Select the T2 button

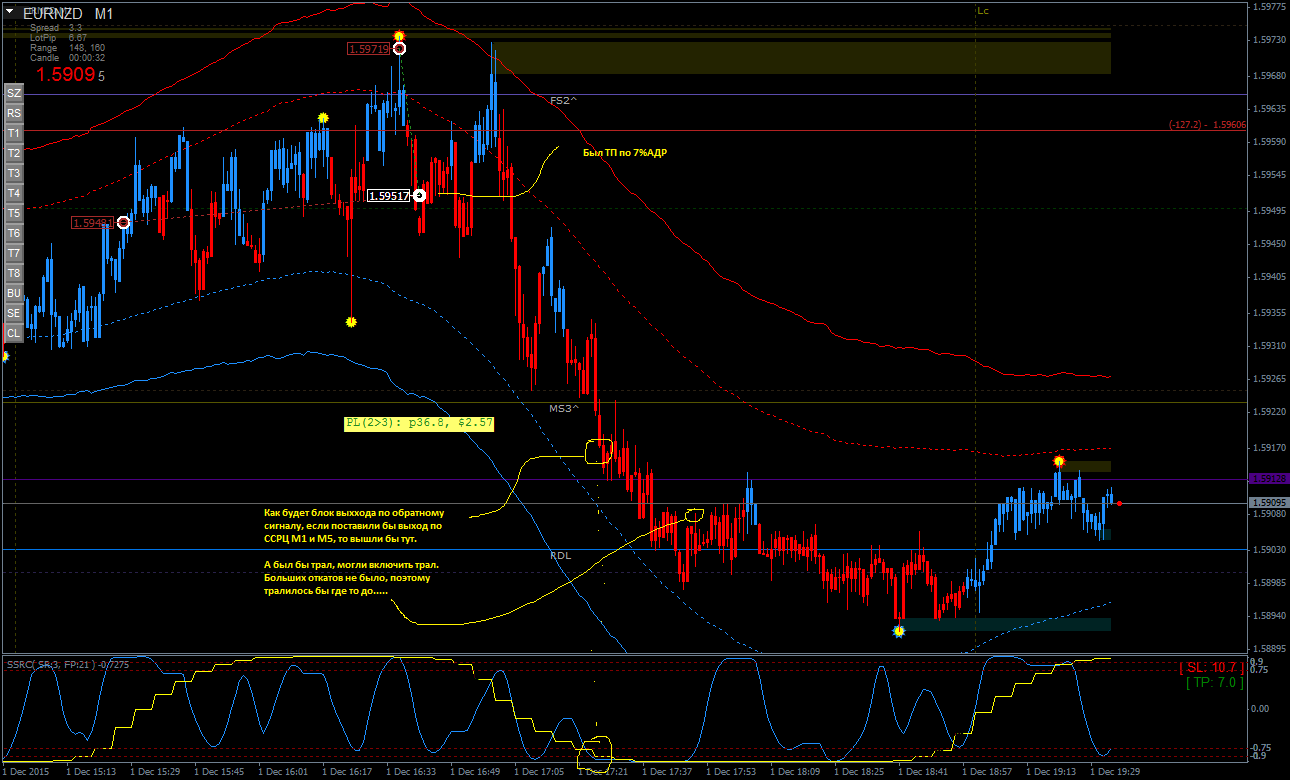pos(14,153)
